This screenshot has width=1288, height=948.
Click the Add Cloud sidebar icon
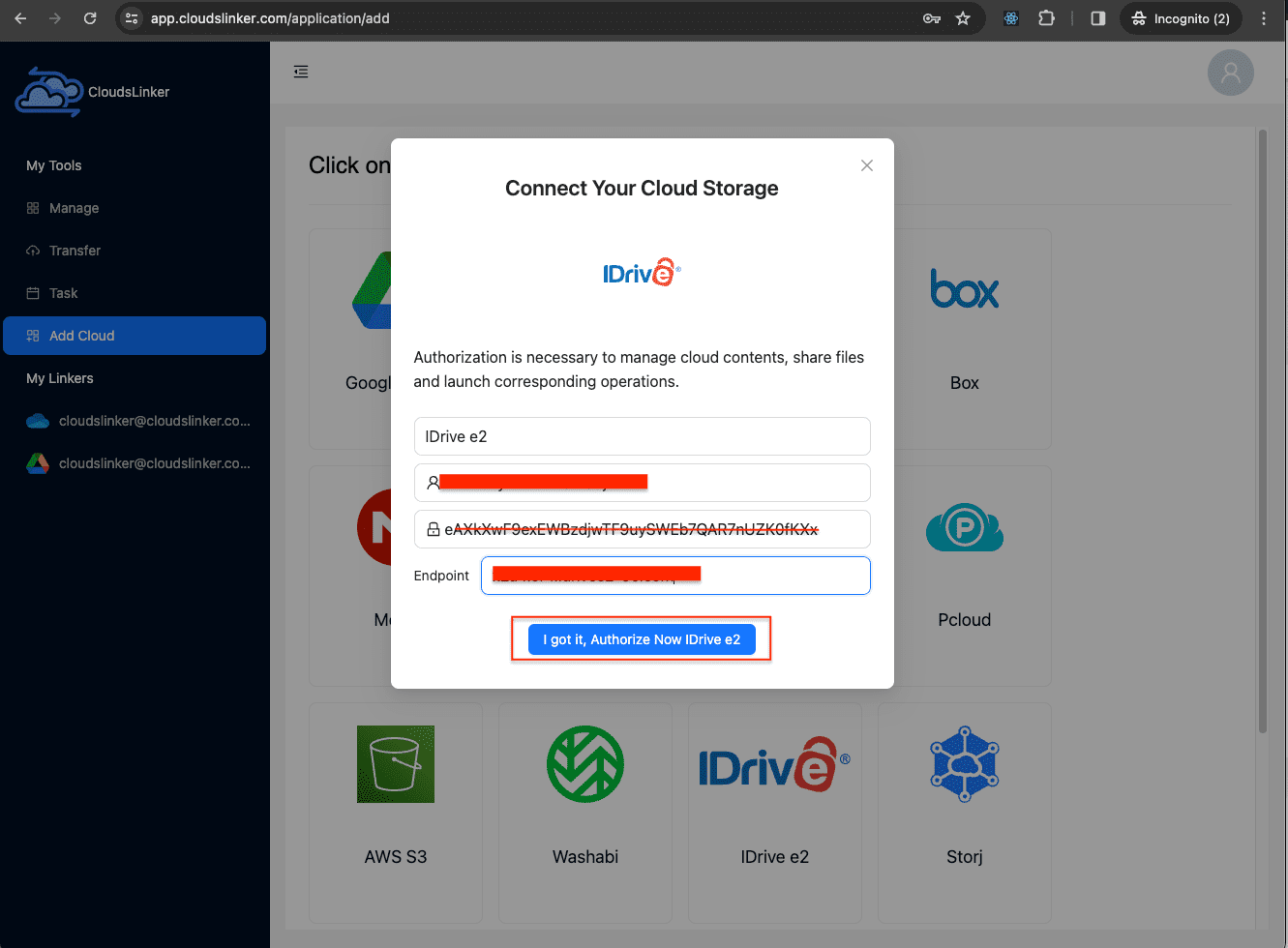[33, 336]
